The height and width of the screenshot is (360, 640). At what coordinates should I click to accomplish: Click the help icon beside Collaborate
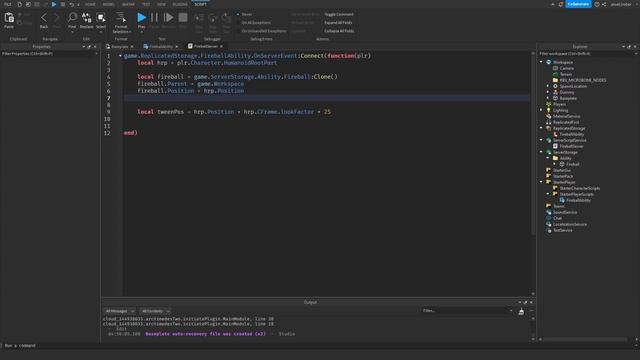tap(597, 4)
